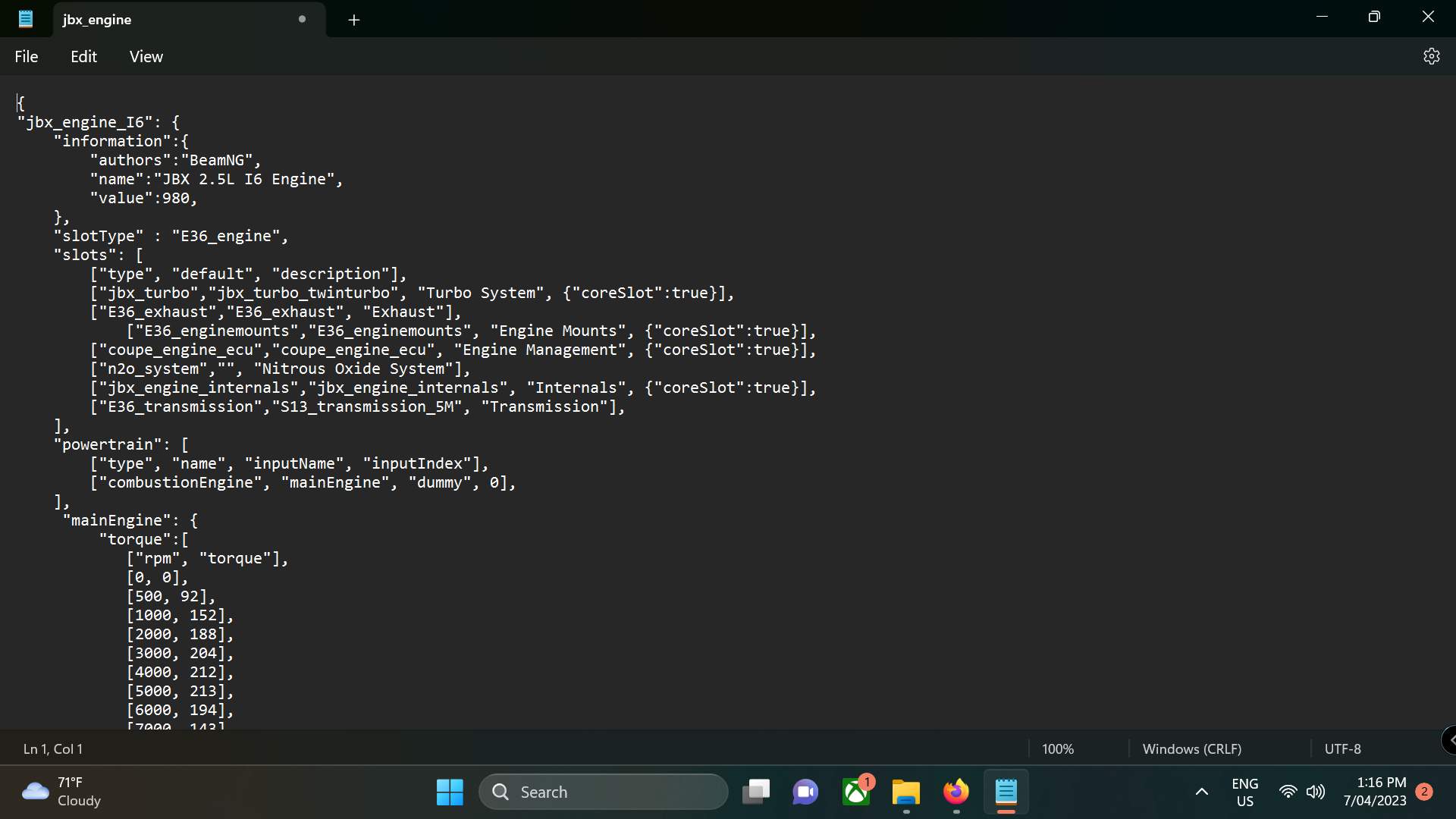Image resolution: width=1456 pixels, height=819 pixels.
Task: Add a new tab with plus icon
Action: [353, 20]
